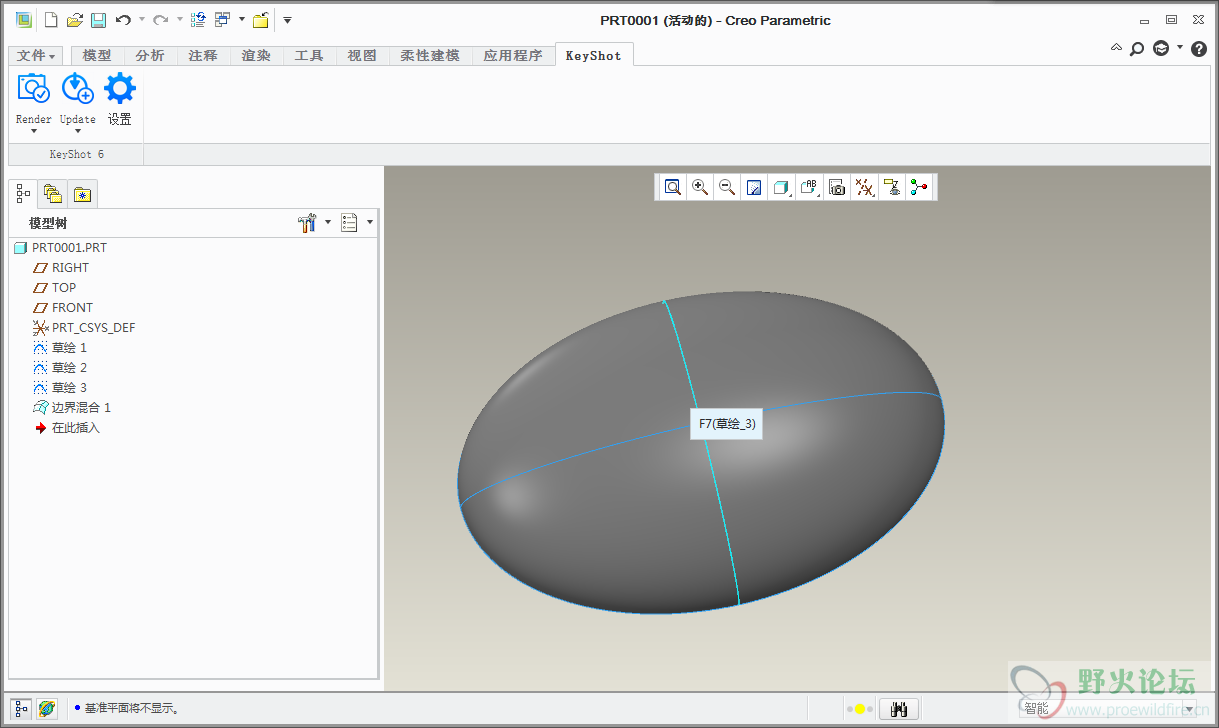Click the Regenerate model icon

point(198,20)
